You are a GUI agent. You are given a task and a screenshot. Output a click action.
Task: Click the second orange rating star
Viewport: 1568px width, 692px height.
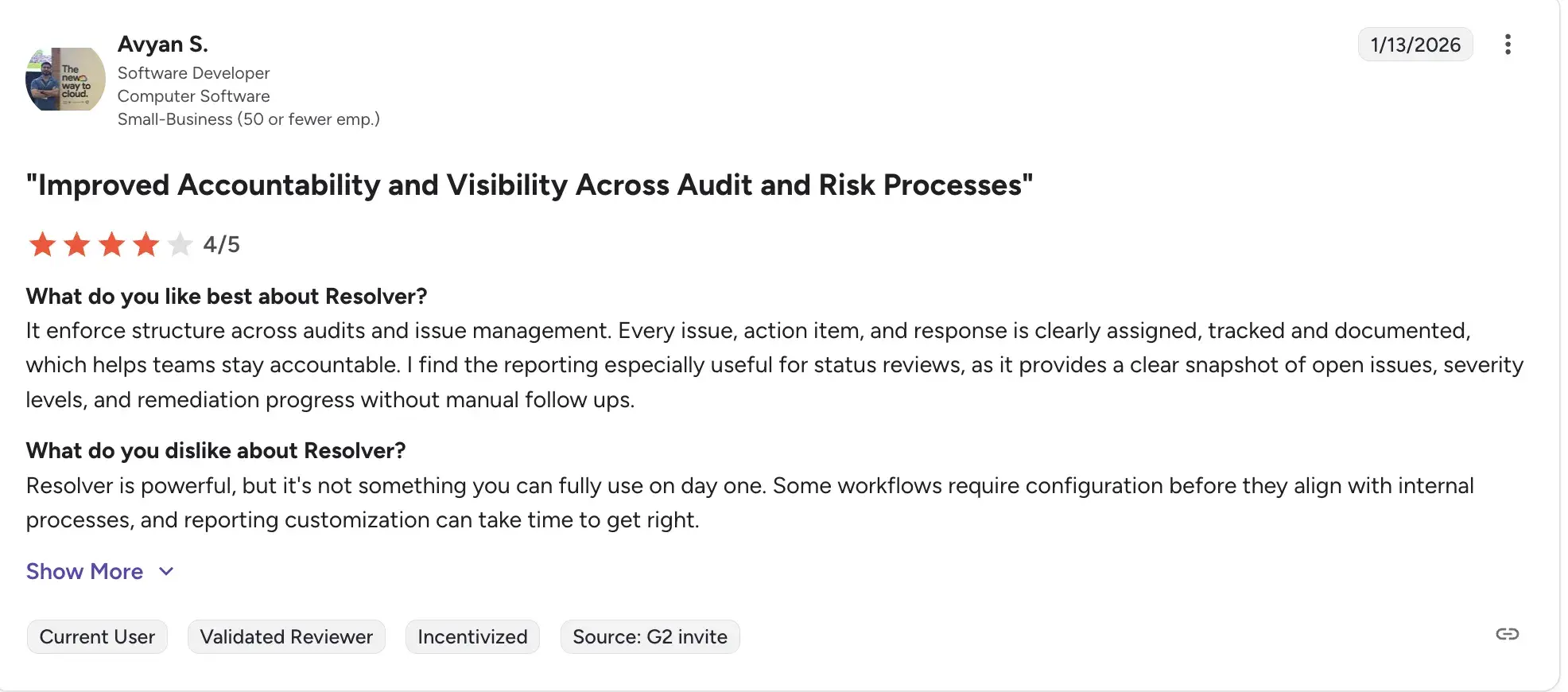click(77, 244)
